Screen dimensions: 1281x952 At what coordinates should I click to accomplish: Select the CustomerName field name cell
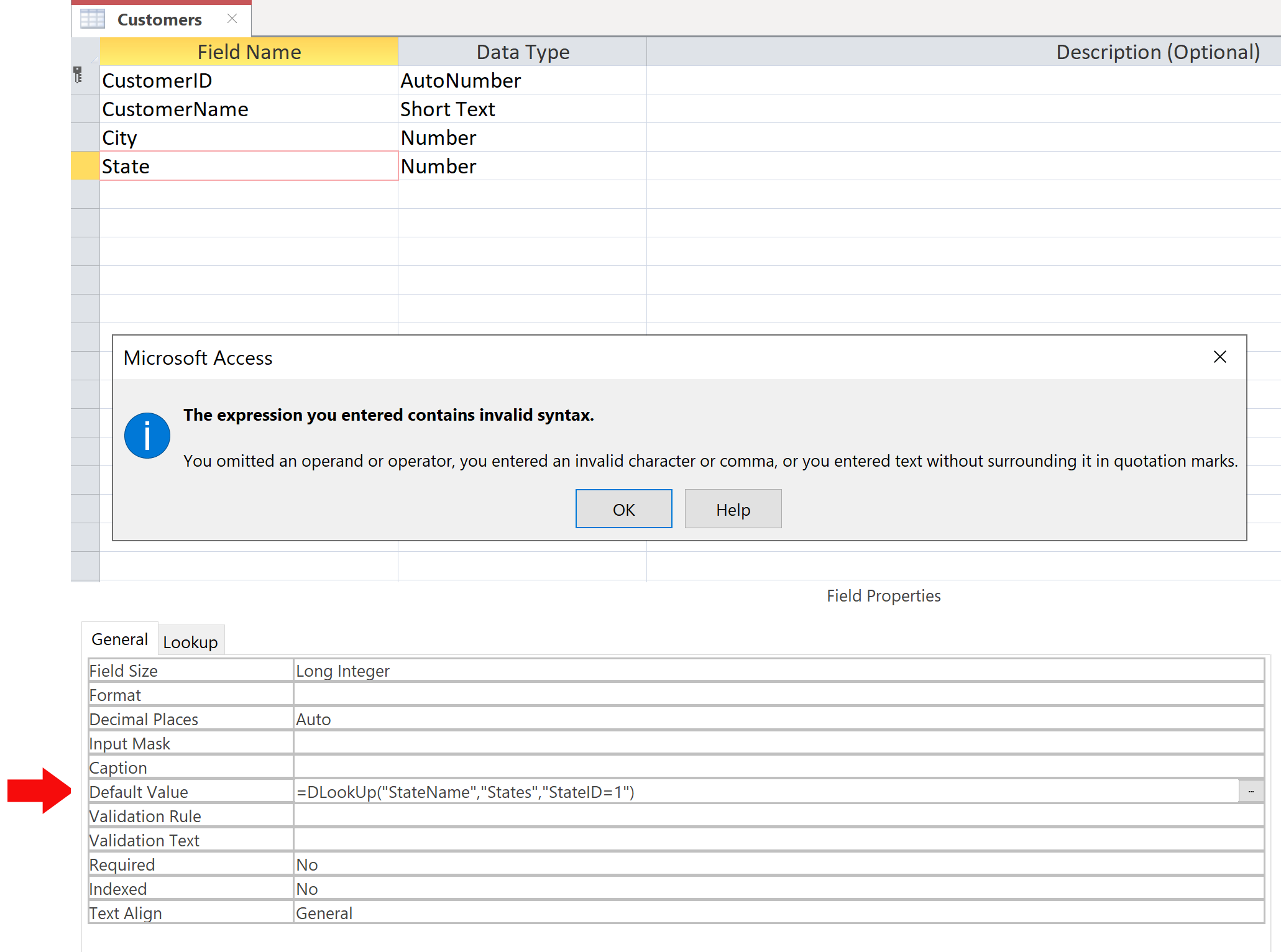tap(249, 109)
